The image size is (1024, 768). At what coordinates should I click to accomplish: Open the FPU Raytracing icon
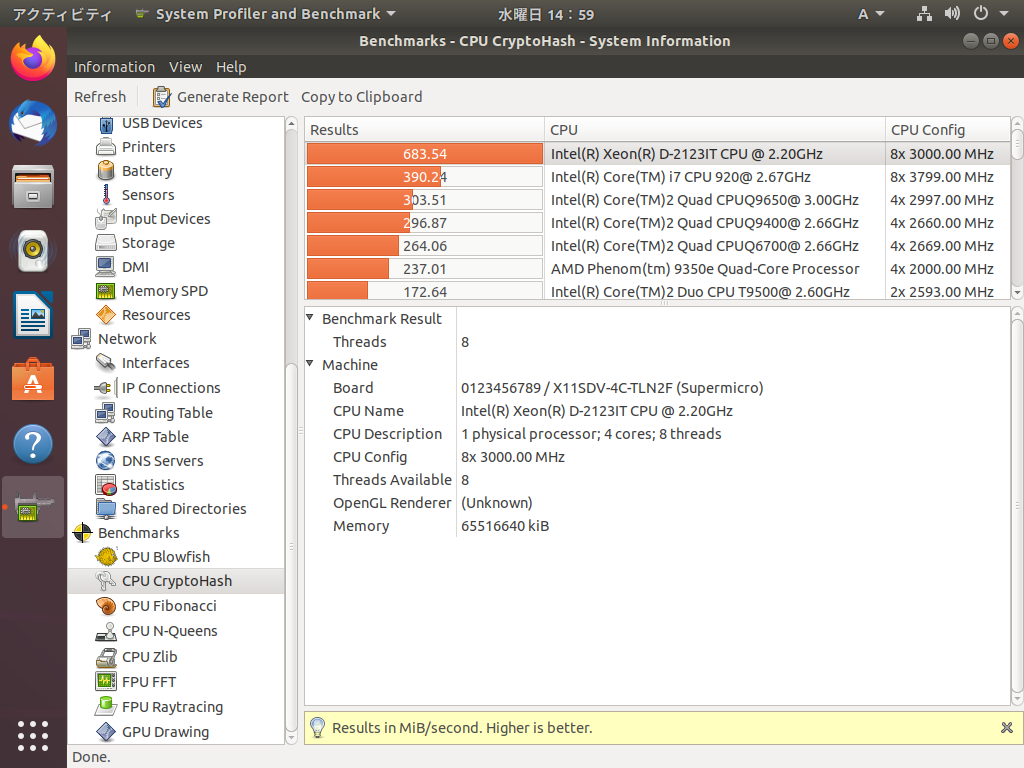click(106, 707)
